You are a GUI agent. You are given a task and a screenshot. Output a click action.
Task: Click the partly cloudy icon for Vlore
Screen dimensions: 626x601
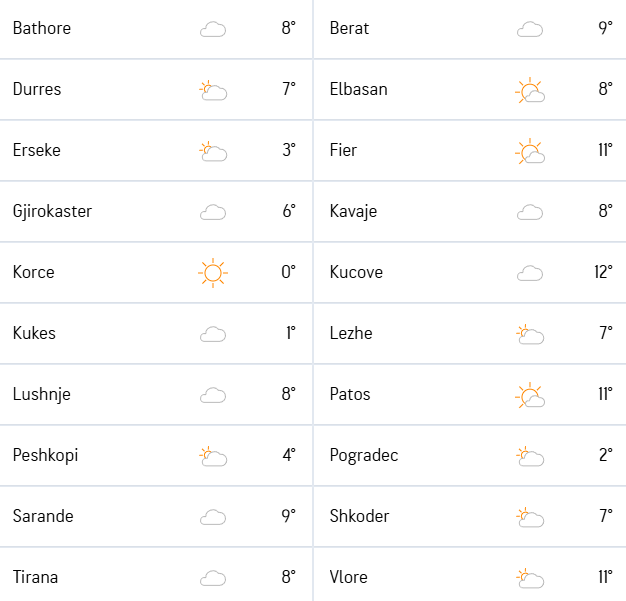click(530, 578)
